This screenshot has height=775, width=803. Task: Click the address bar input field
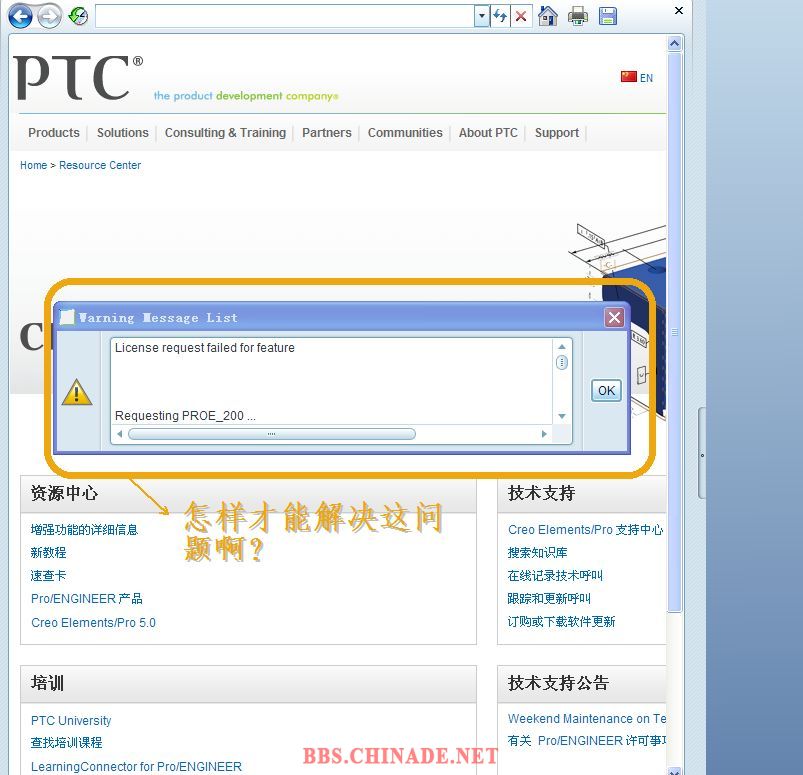pyautogui.click(x=285, y=16)
